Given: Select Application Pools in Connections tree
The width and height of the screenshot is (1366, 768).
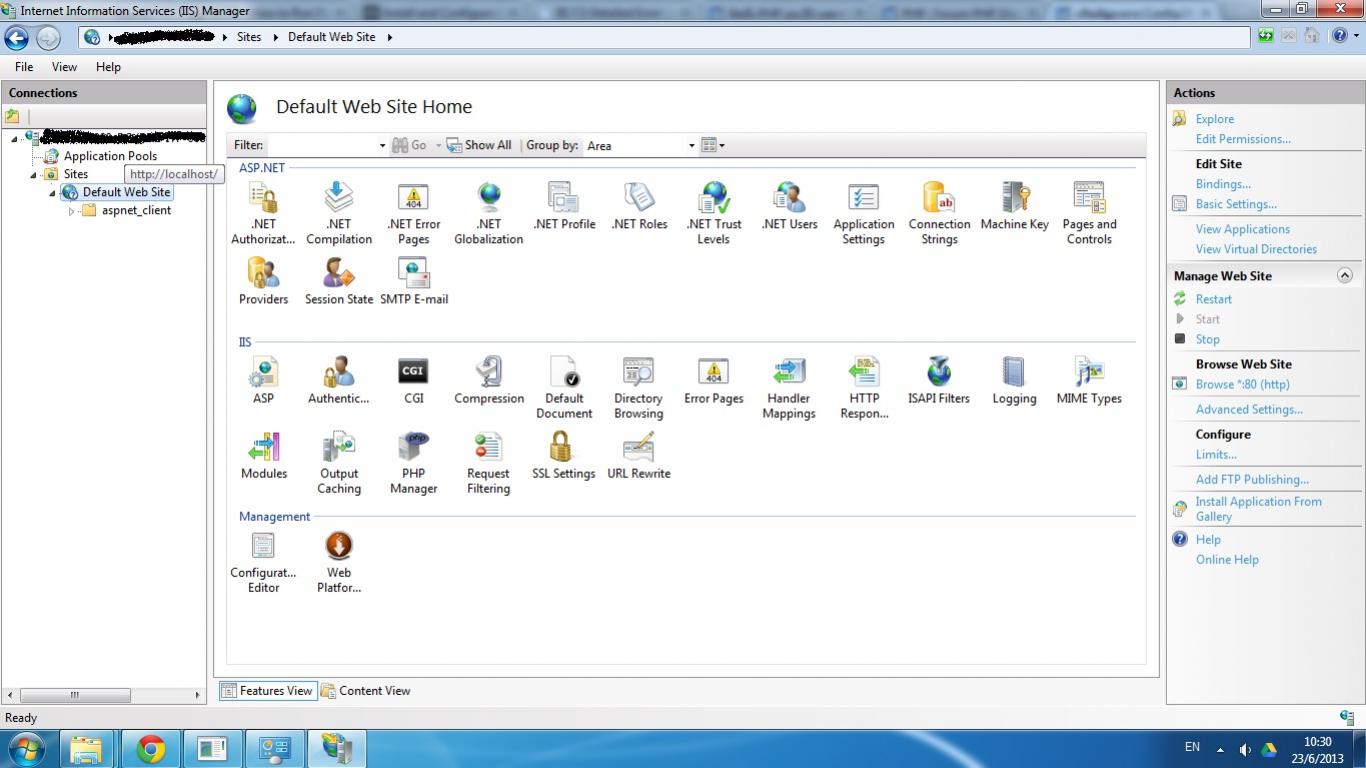Looking at the screenshot, I should [110, 156].
